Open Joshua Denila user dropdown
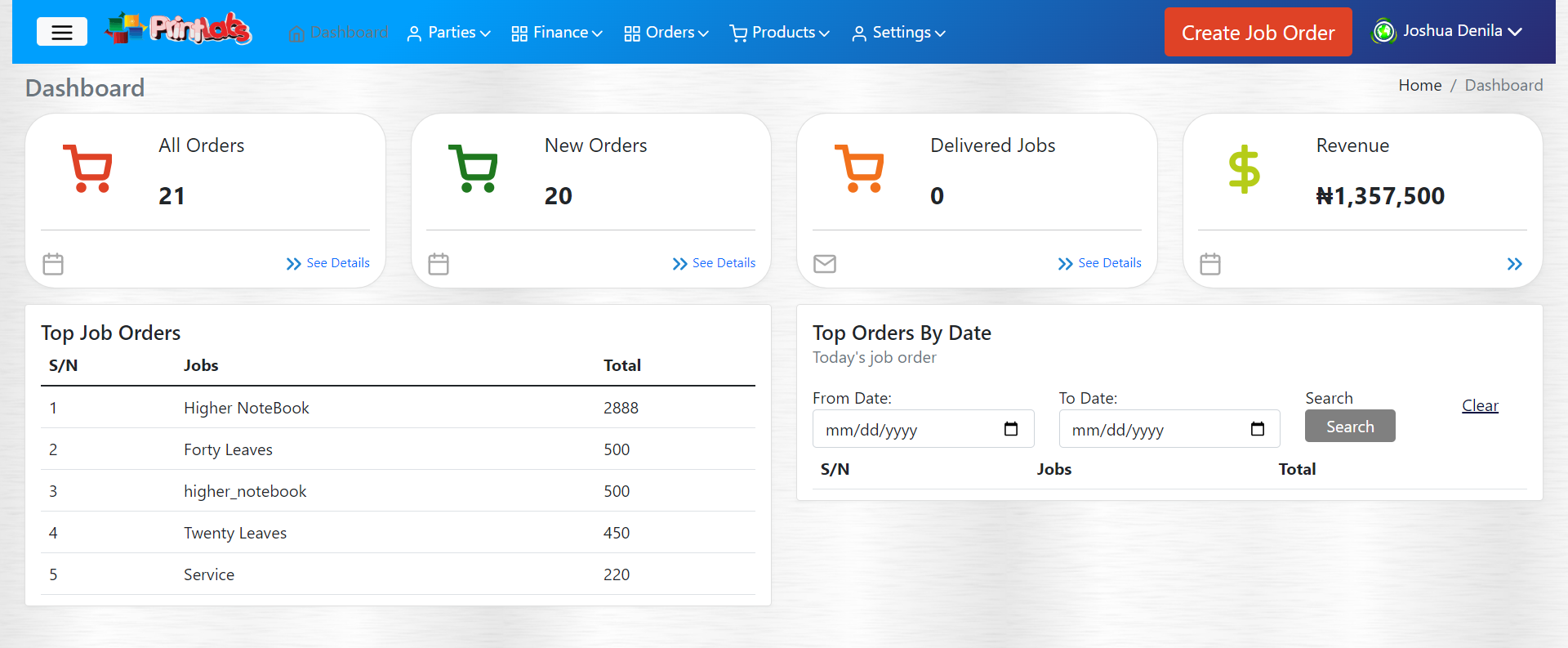Screen dimensions: 1568x648 click(1446, 31)
